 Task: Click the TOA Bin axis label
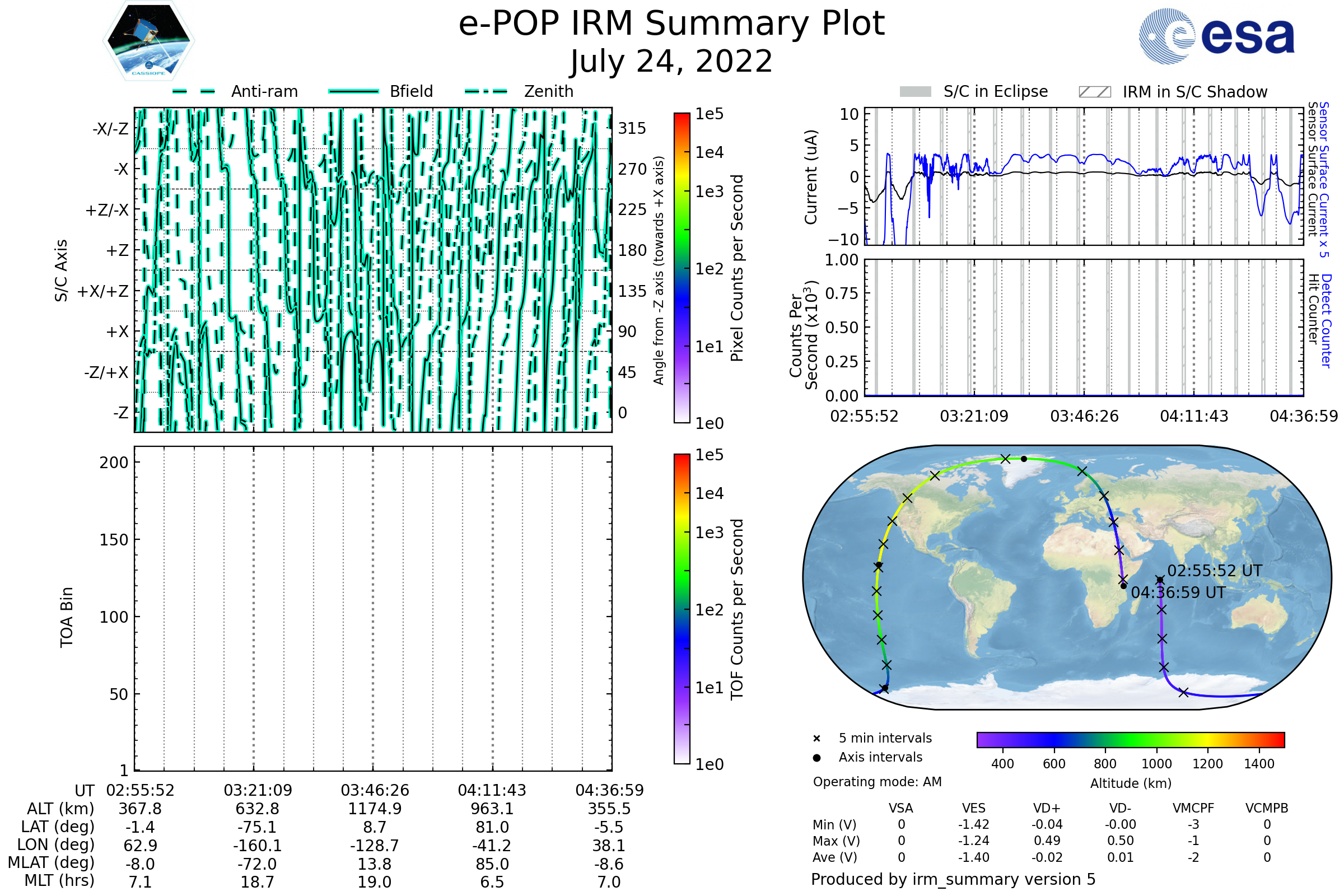coord(67,617)
